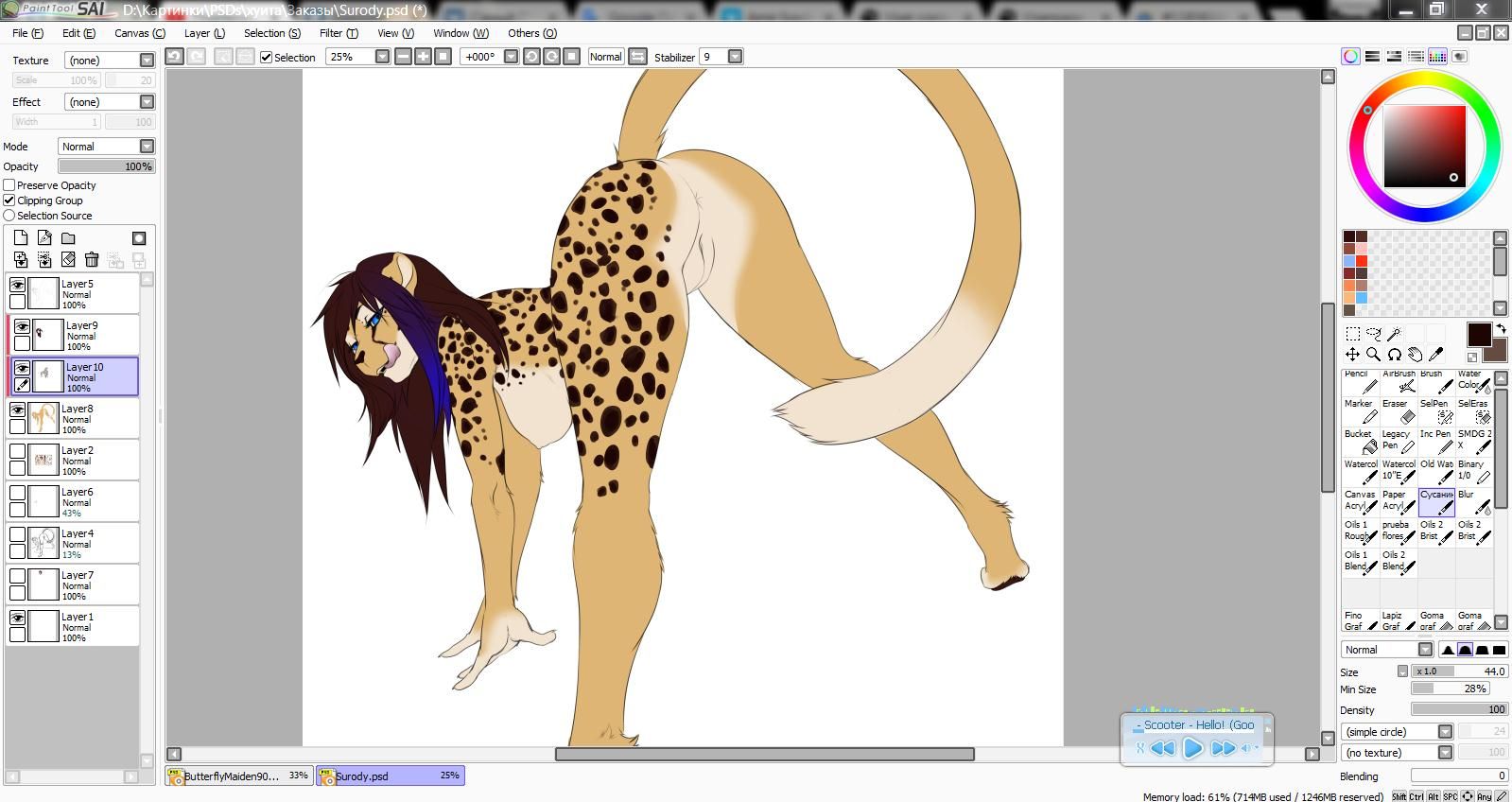The height and width of the screenshot is (802, 1512).
Task: Open the Texture dropdown list
Action: coord(147,60)
